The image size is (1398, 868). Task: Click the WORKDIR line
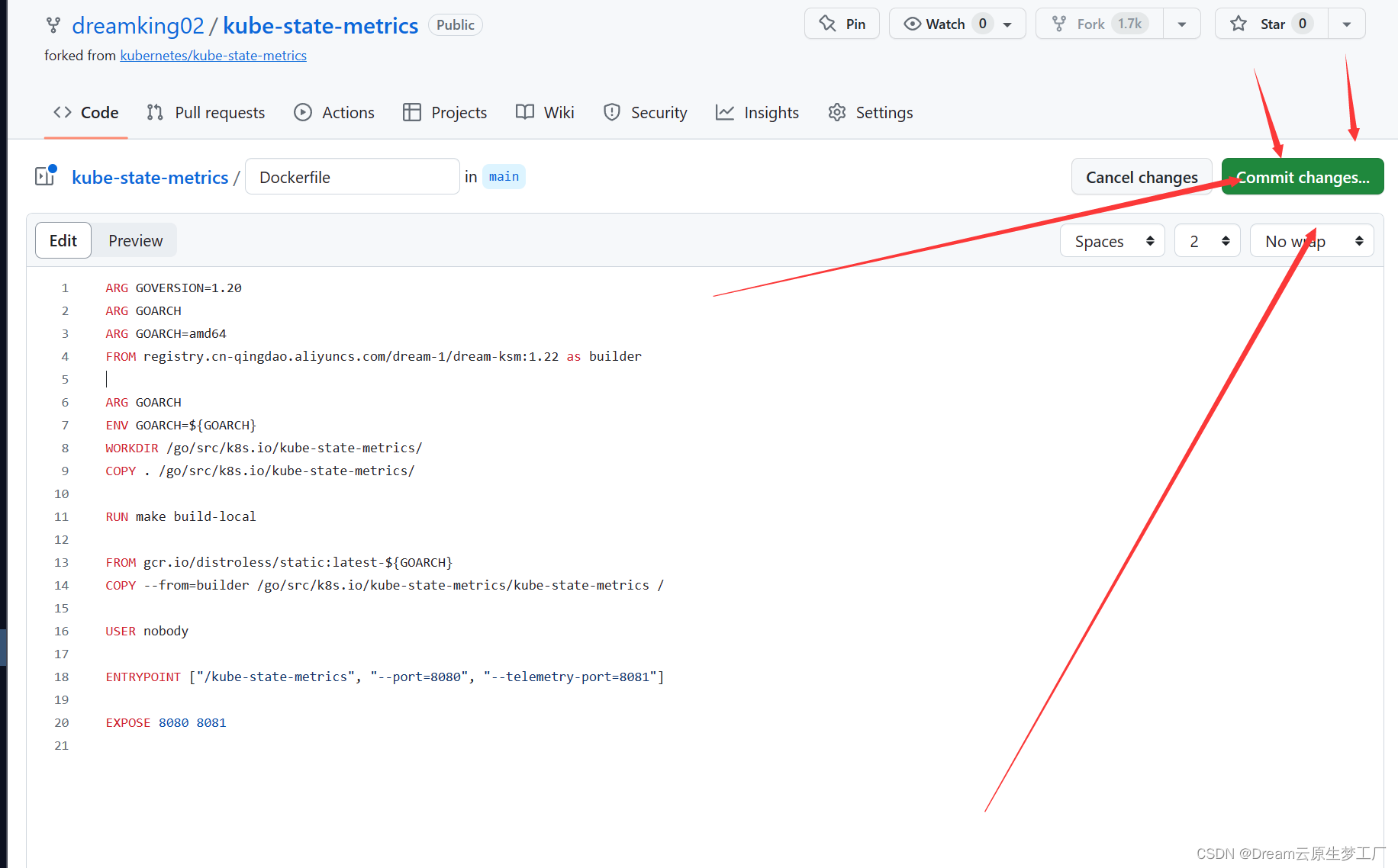click(x=264, y=448)
